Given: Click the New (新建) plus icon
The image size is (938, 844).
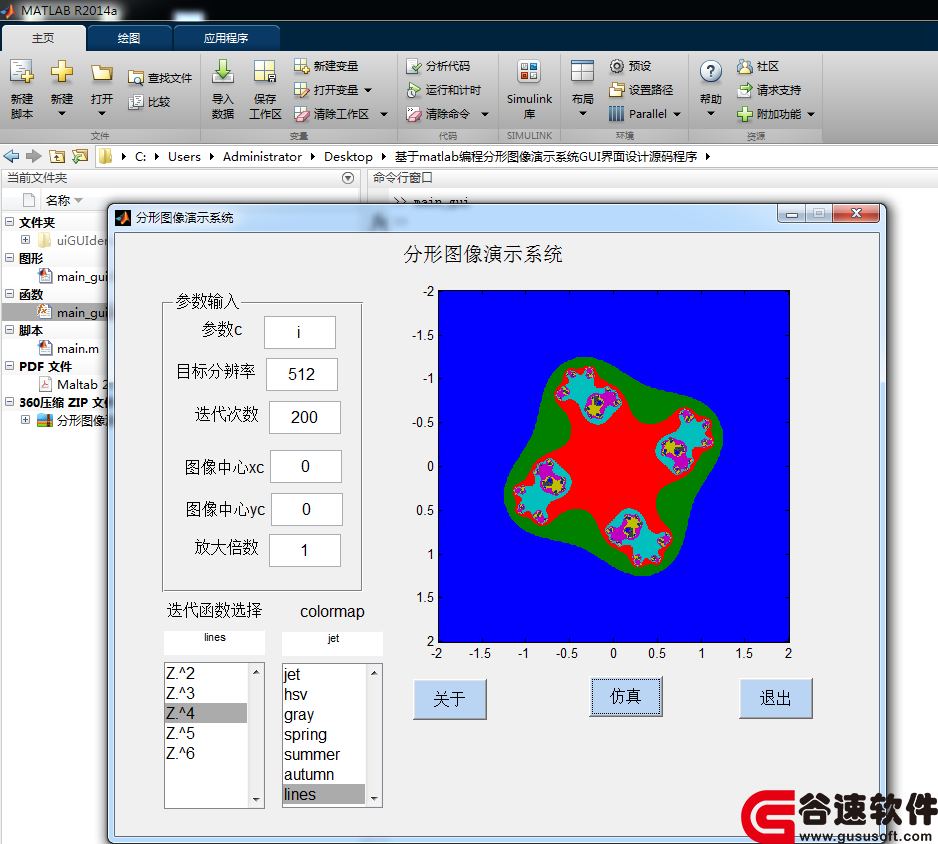Looking at the screenshot, I should [x=62, y=71].
